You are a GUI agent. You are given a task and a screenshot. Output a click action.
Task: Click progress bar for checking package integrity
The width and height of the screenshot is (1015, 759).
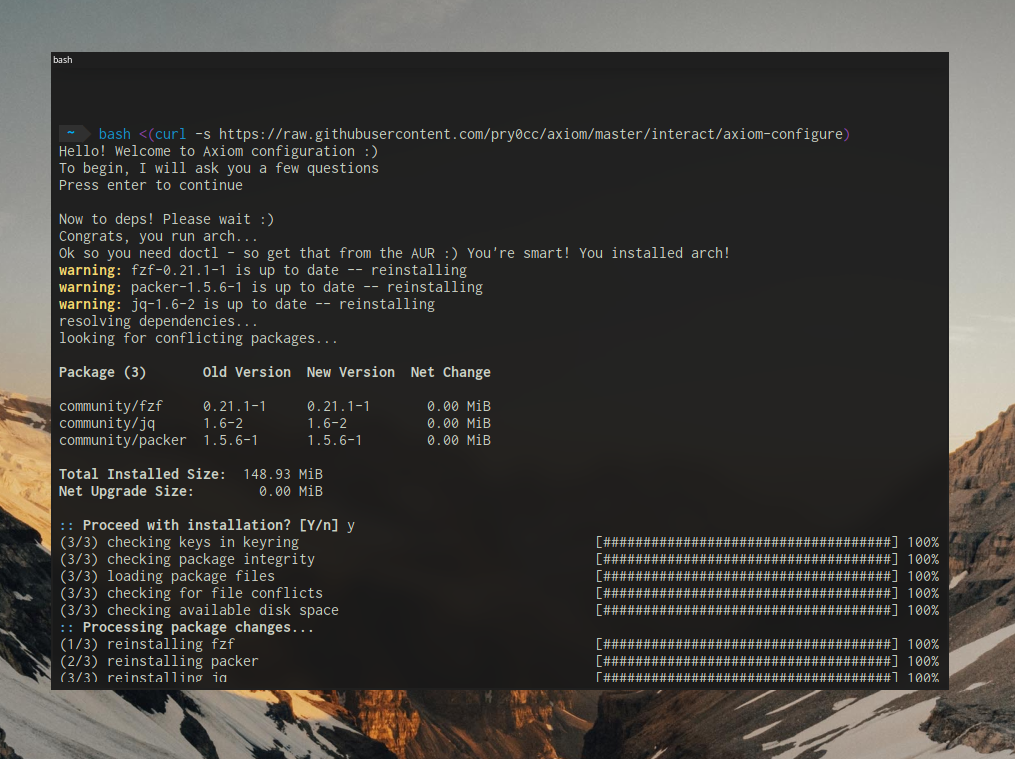(x=746, y=559)
